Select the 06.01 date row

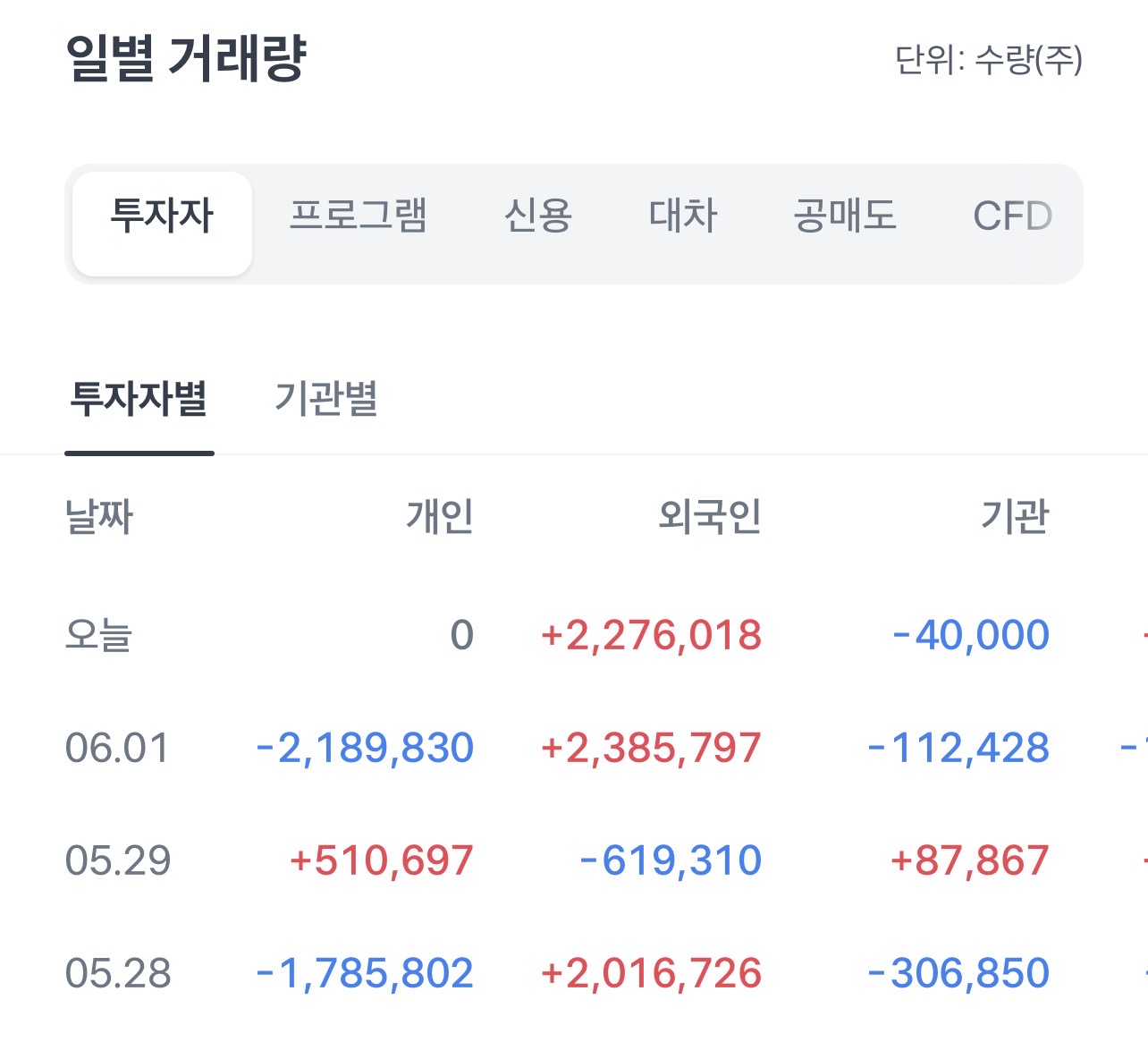point(574,748)
